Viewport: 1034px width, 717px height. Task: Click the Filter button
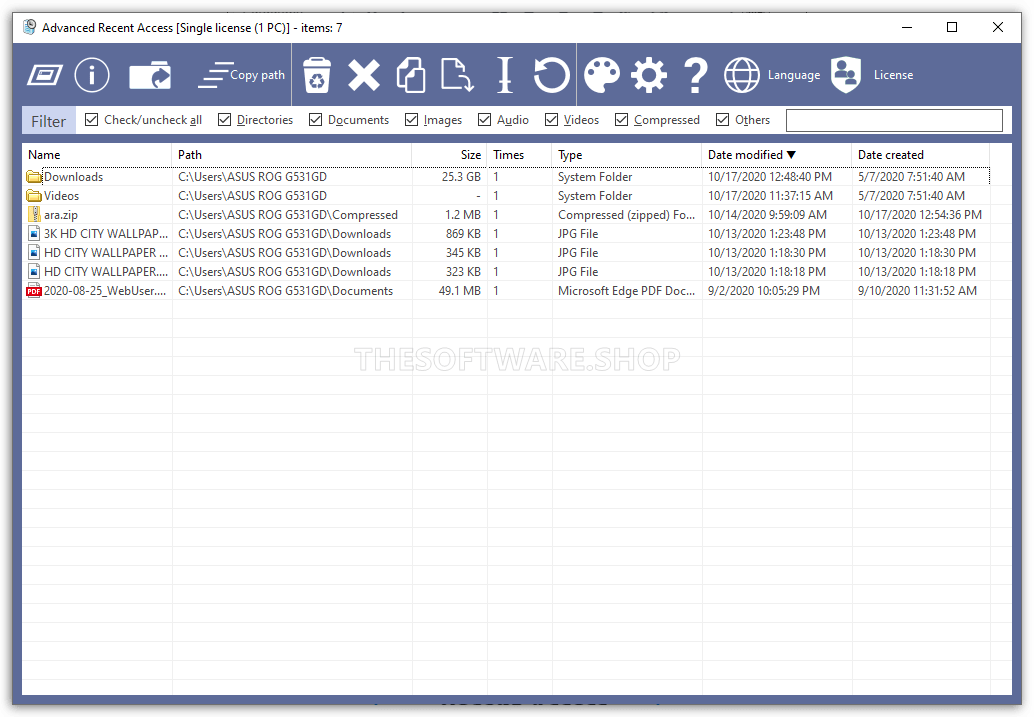(x=49, y=121)
